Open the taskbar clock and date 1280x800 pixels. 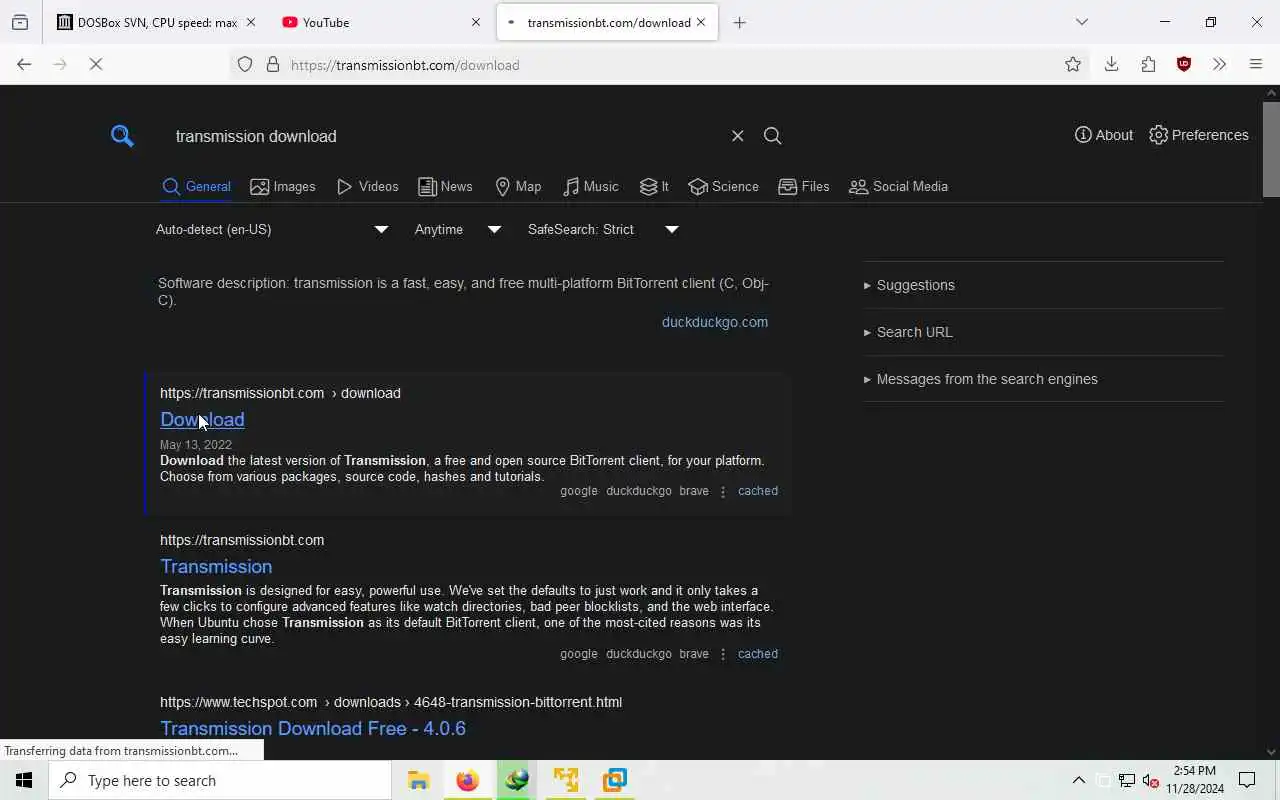coord(1194,780)
